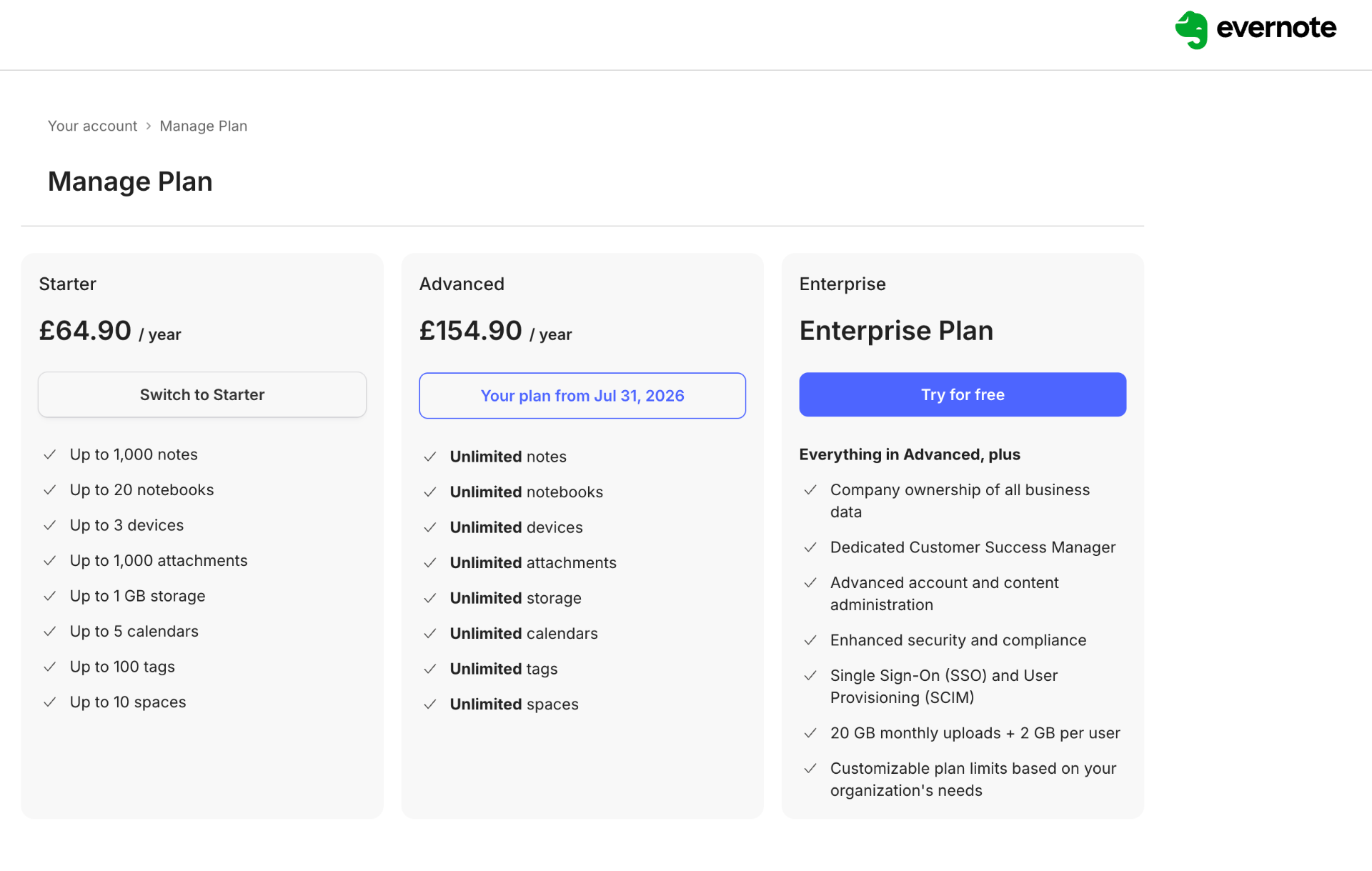Click 'Company ownership of all business data'
This screenshot has width=1372, height=871.
click(960, 501)
